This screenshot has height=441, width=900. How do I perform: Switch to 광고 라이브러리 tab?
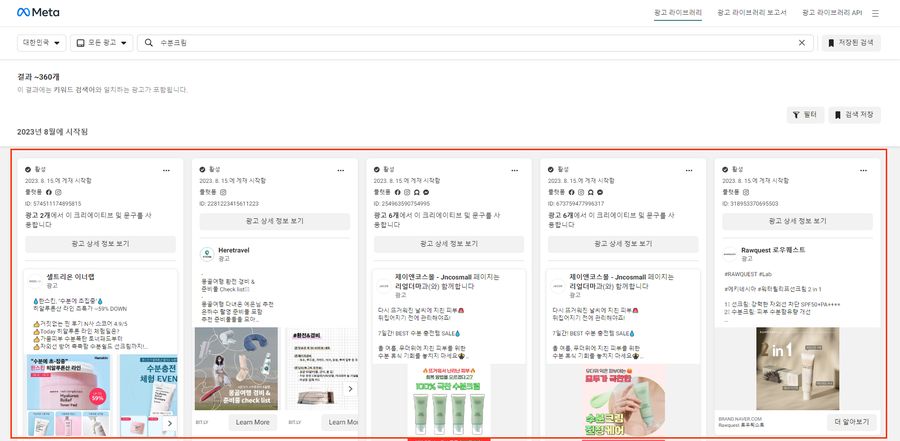[678, 12]
